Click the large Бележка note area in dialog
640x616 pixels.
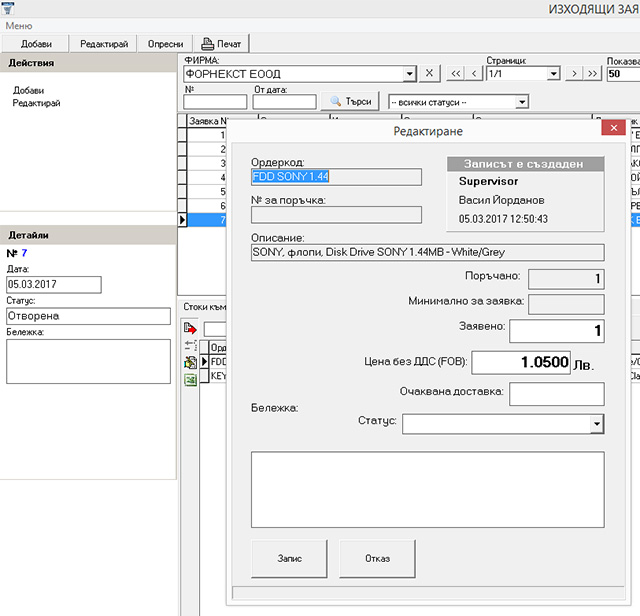pos(428,489)
